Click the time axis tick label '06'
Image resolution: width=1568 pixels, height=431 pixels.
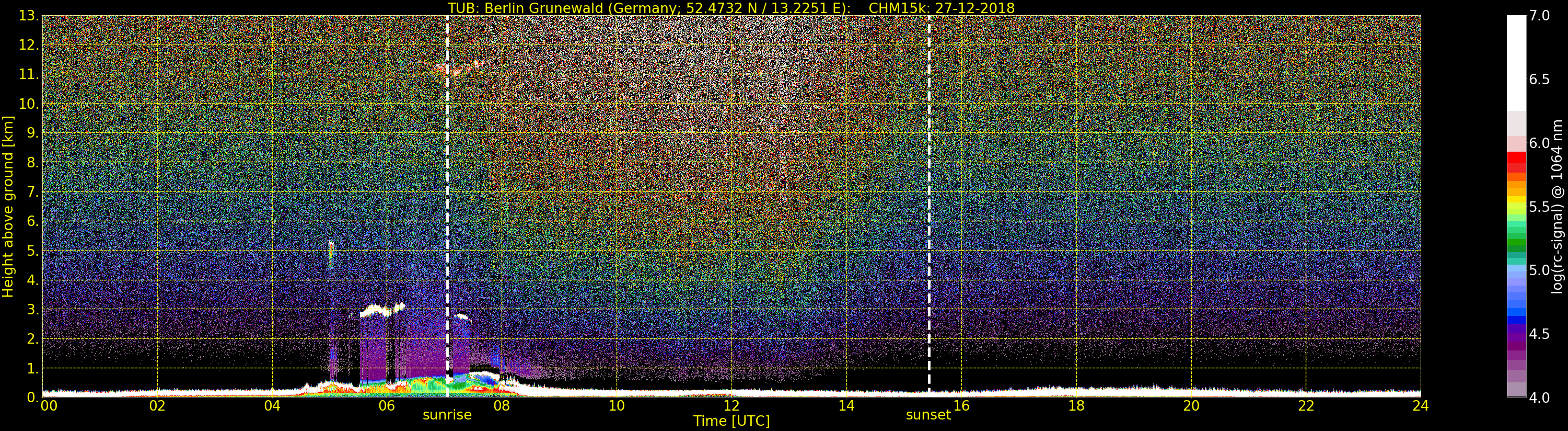387,405
